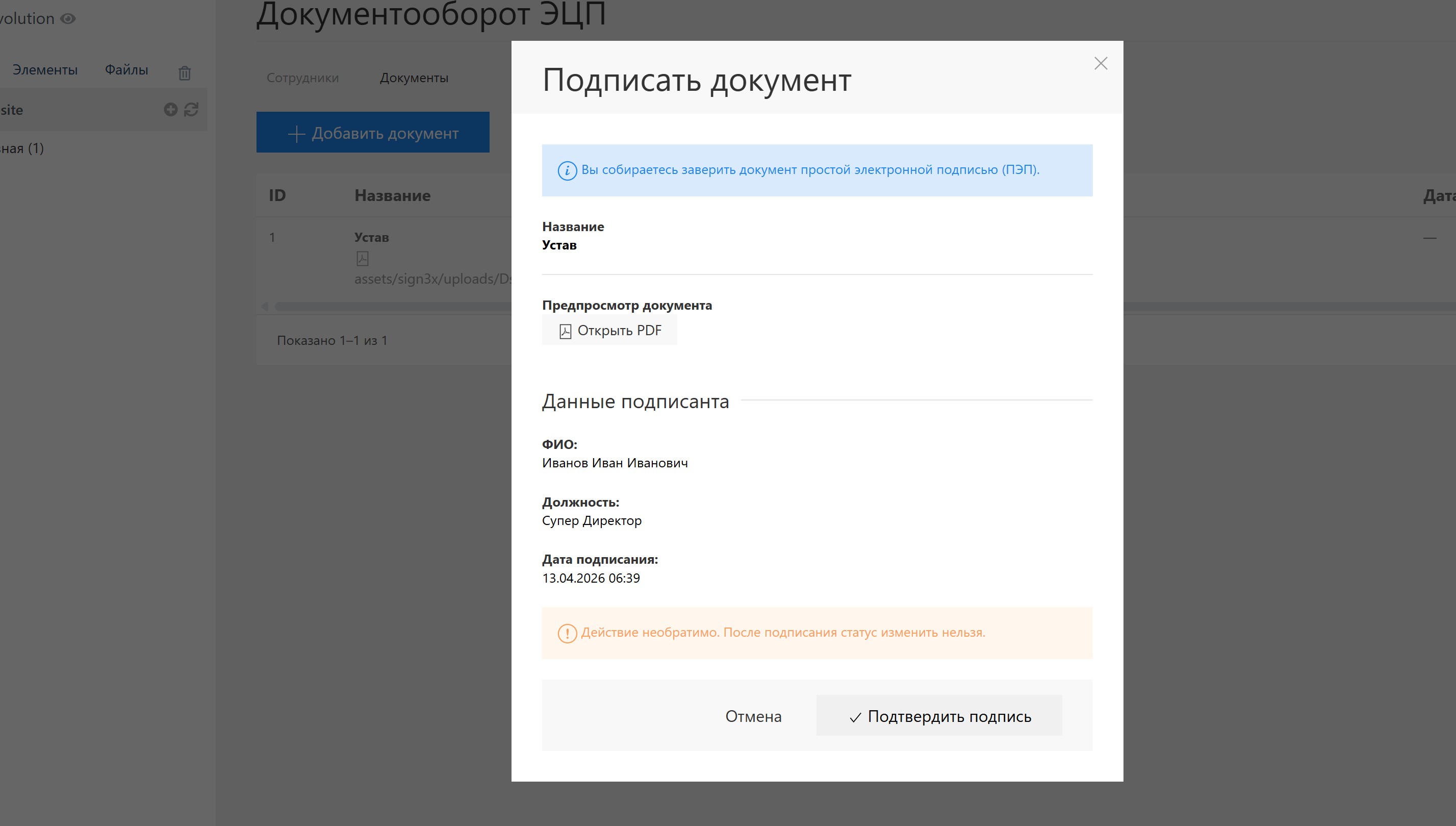Image resolution: width=1456 pixels, height=826 pixels.
Task: Click the warning icon in orange notice
Action: [x=567, y=633]
